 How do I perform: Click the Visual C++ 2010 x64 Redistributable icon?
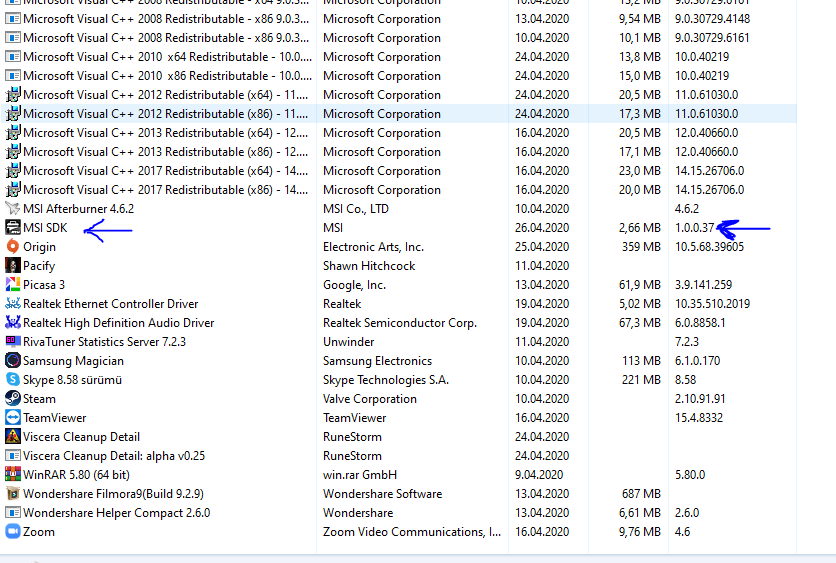[x=13, y=57]
